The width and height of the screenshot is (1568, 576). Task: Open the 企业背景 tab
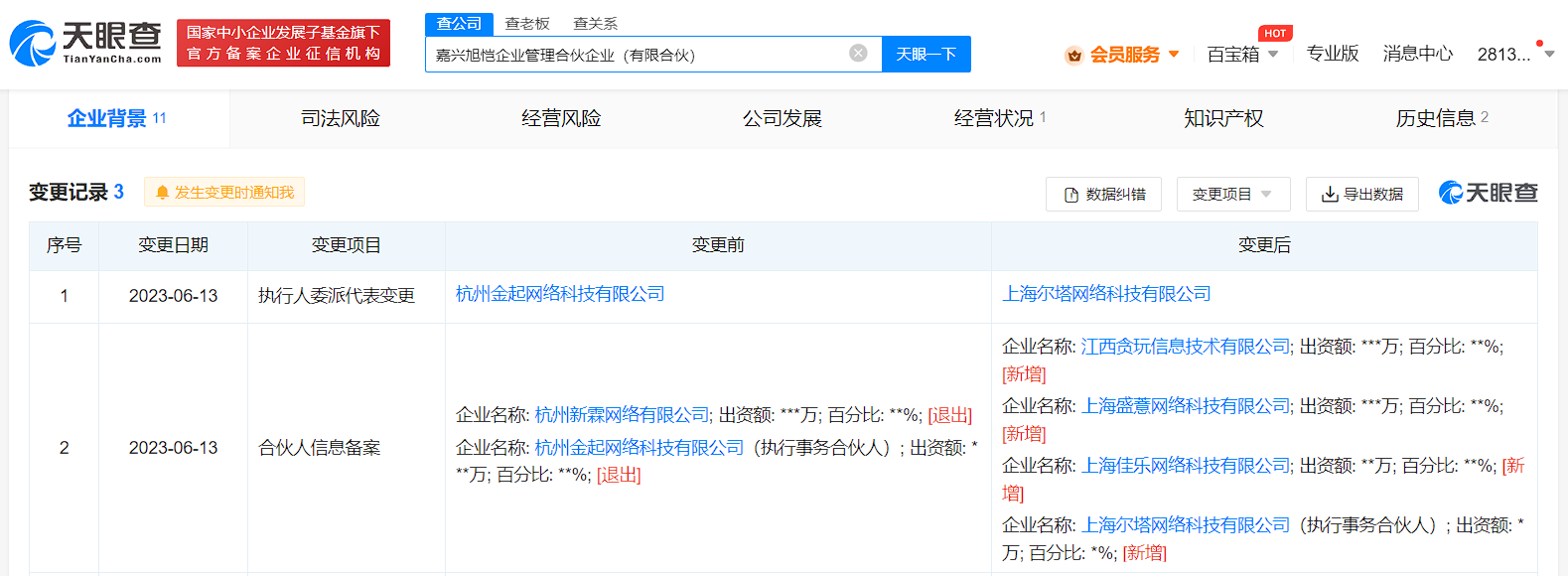(x=119, y=119)
